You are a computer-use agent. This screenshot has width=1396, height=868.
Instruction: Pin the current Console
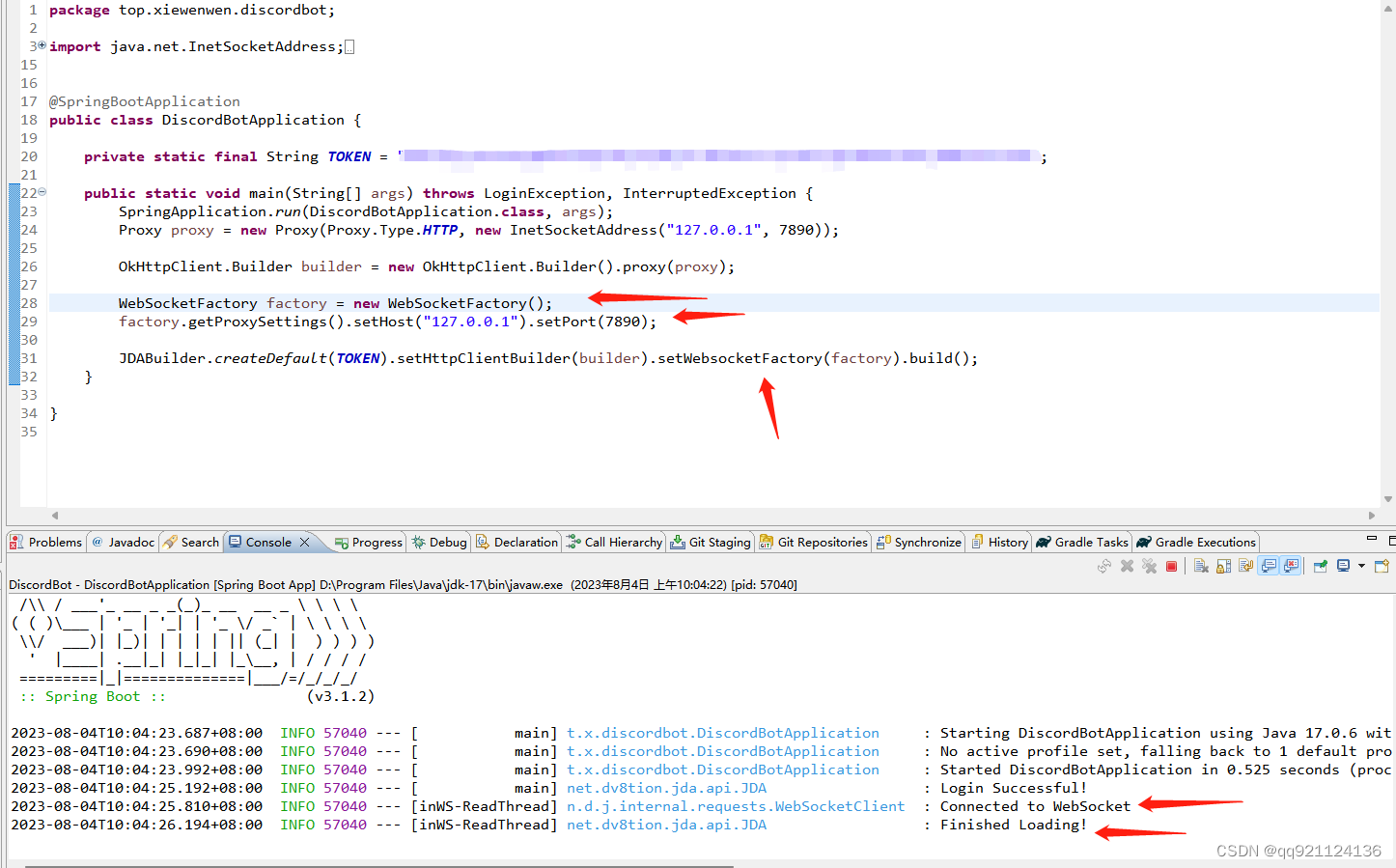1320,567
